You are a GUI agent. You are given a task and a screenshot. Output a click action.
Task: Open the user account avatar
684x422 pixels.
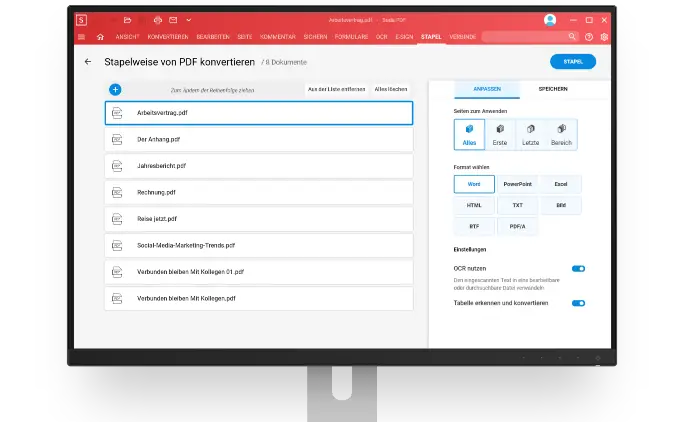550,20
